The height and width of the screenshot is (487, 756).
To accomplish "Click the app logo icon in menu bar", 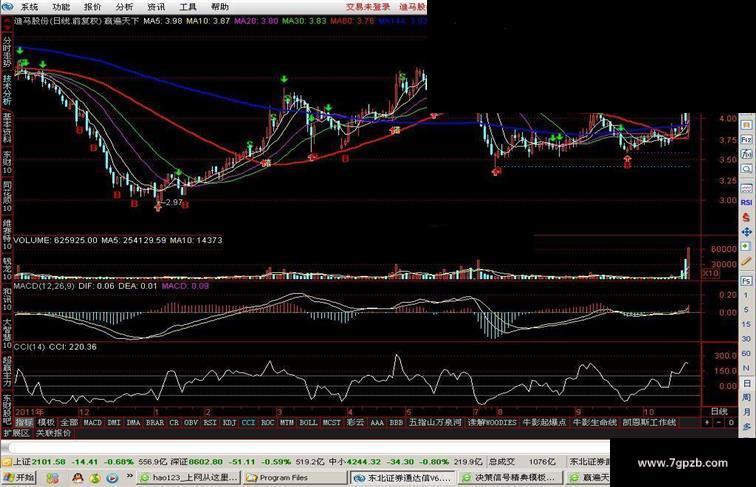I will pos(7,7).
